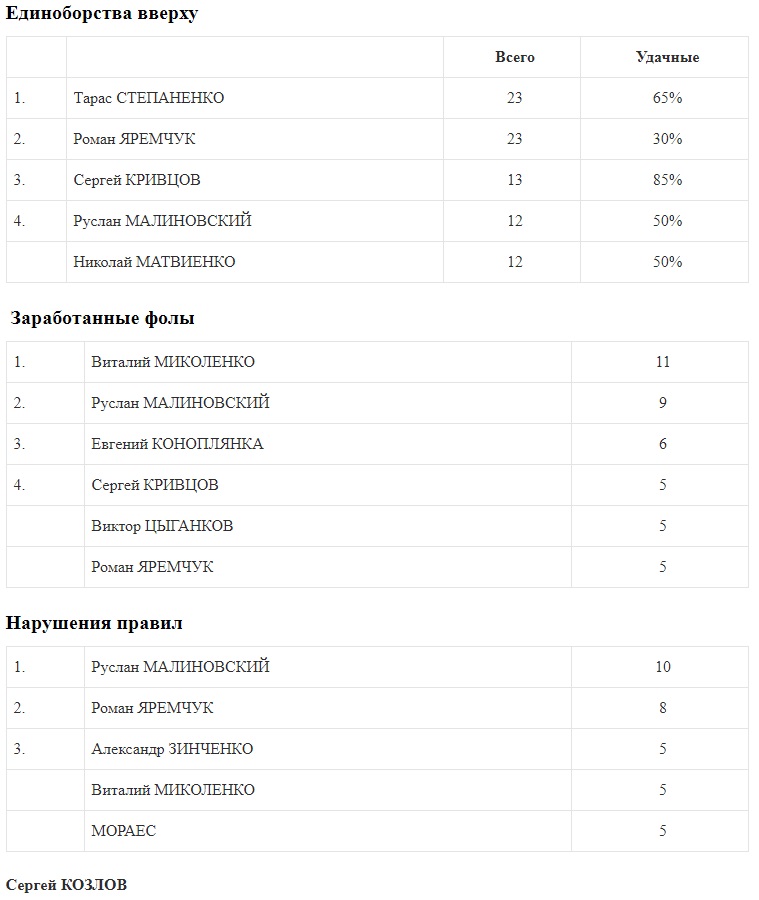Click the value 8 beside Роман ЯРЕМЧУК
This screenshot has height=900, width=759.
(663, 708)
